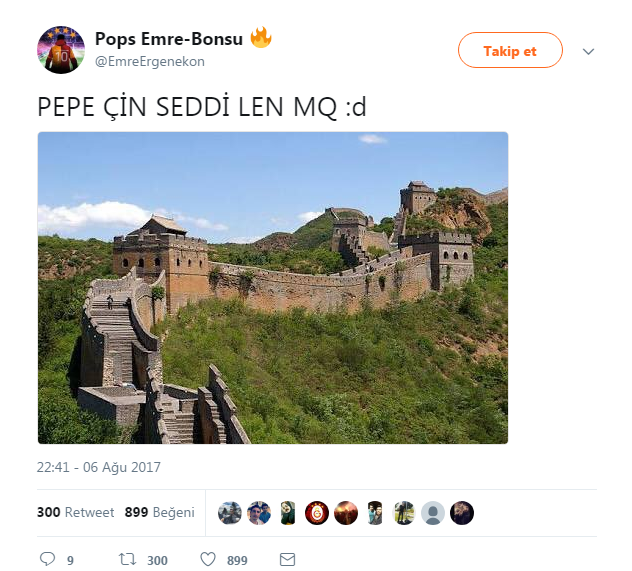The height and width of the screenshot is (571, 632).
Task: Click the reply speech bubble icon
Action: point(48,559)
